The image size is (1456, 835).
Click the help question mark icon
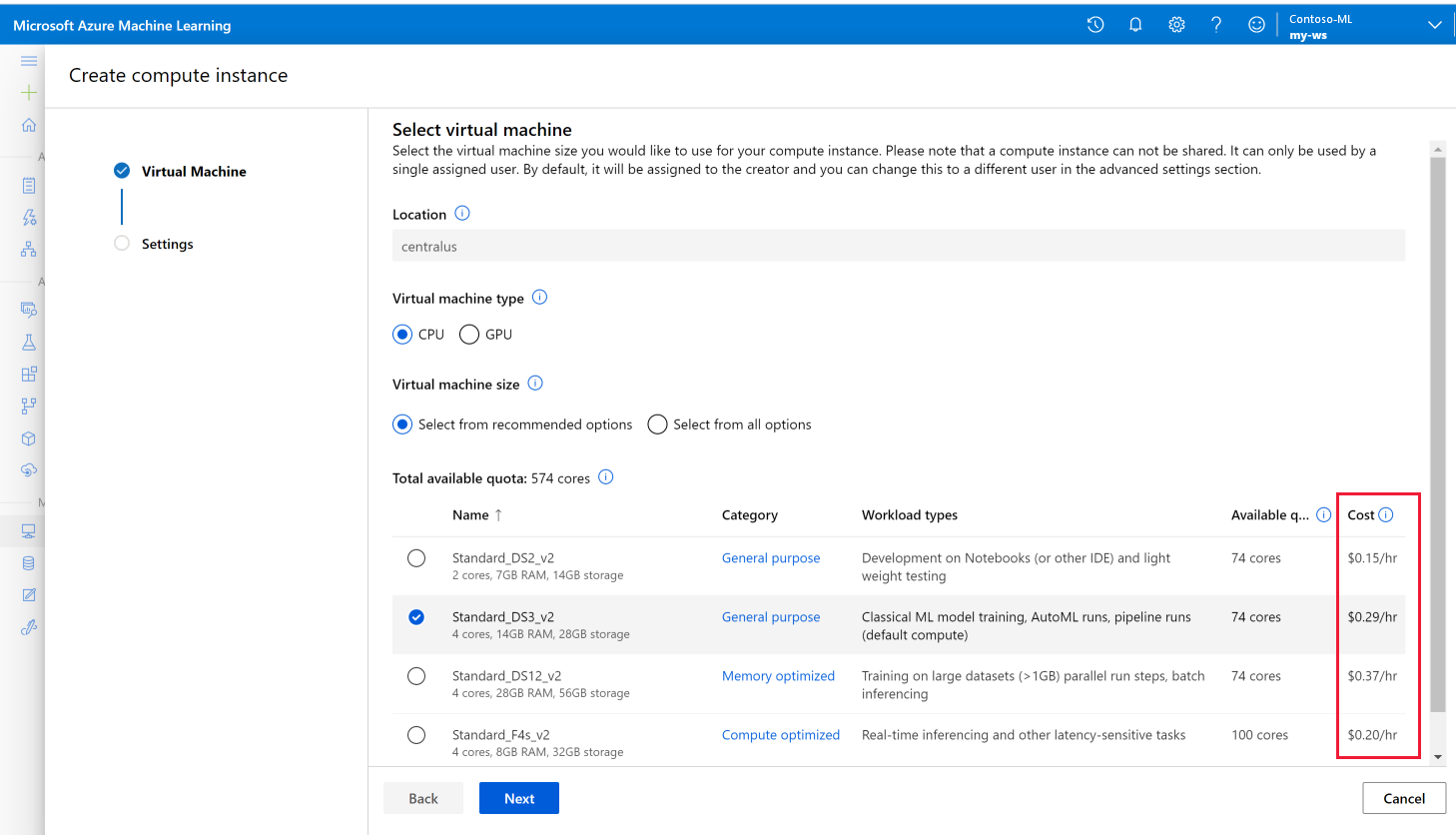click(1216, 25)
